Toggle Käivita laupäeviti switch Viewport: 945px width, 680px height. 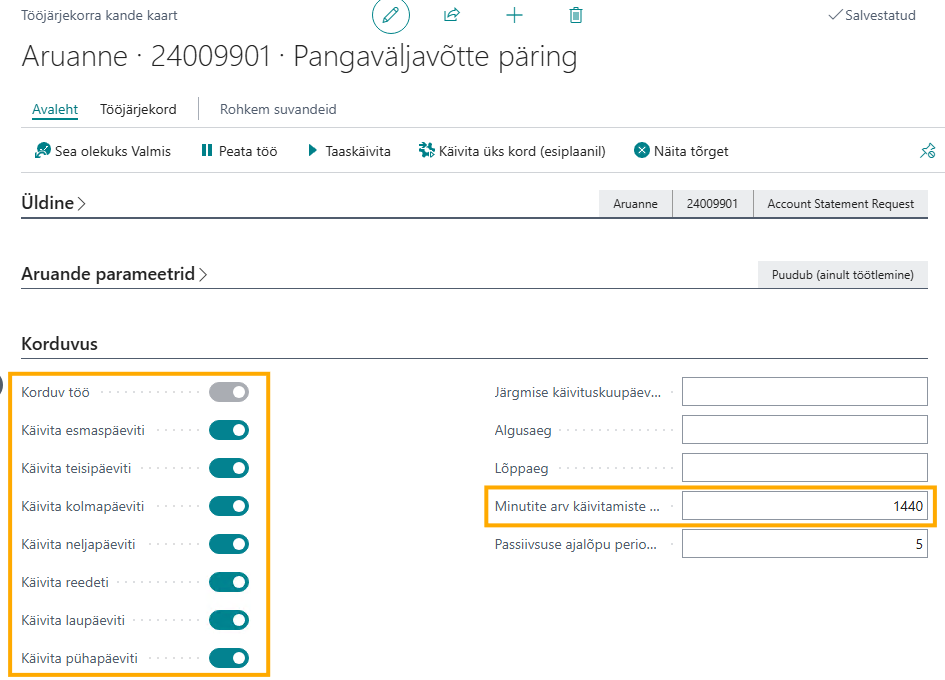229,620
